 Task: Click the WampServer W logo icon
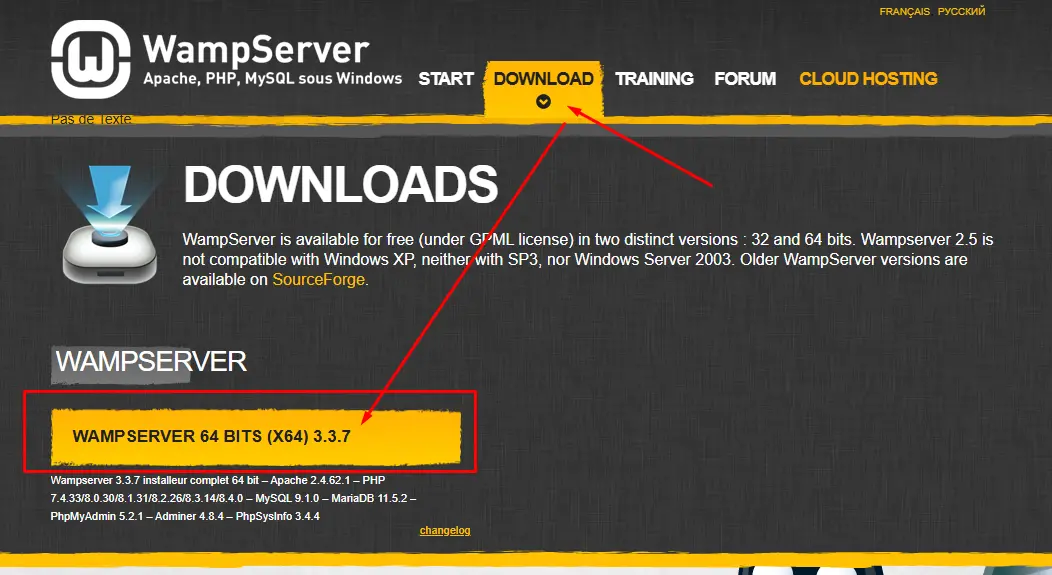click(x=91, y=59)
